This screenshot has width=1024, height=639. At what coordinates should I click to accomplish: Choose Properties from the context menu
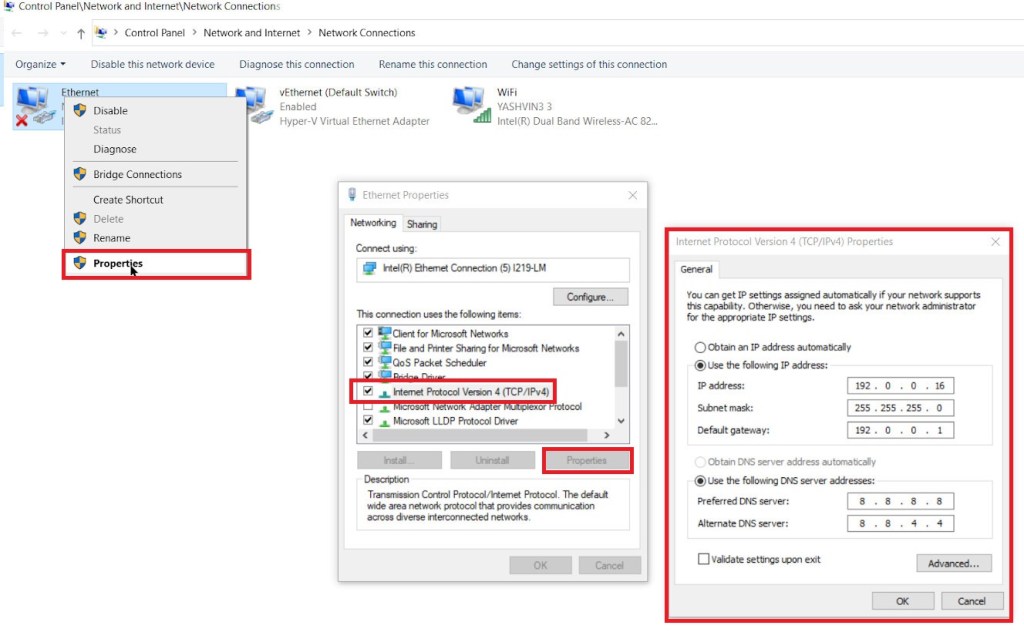coord(118,264)
